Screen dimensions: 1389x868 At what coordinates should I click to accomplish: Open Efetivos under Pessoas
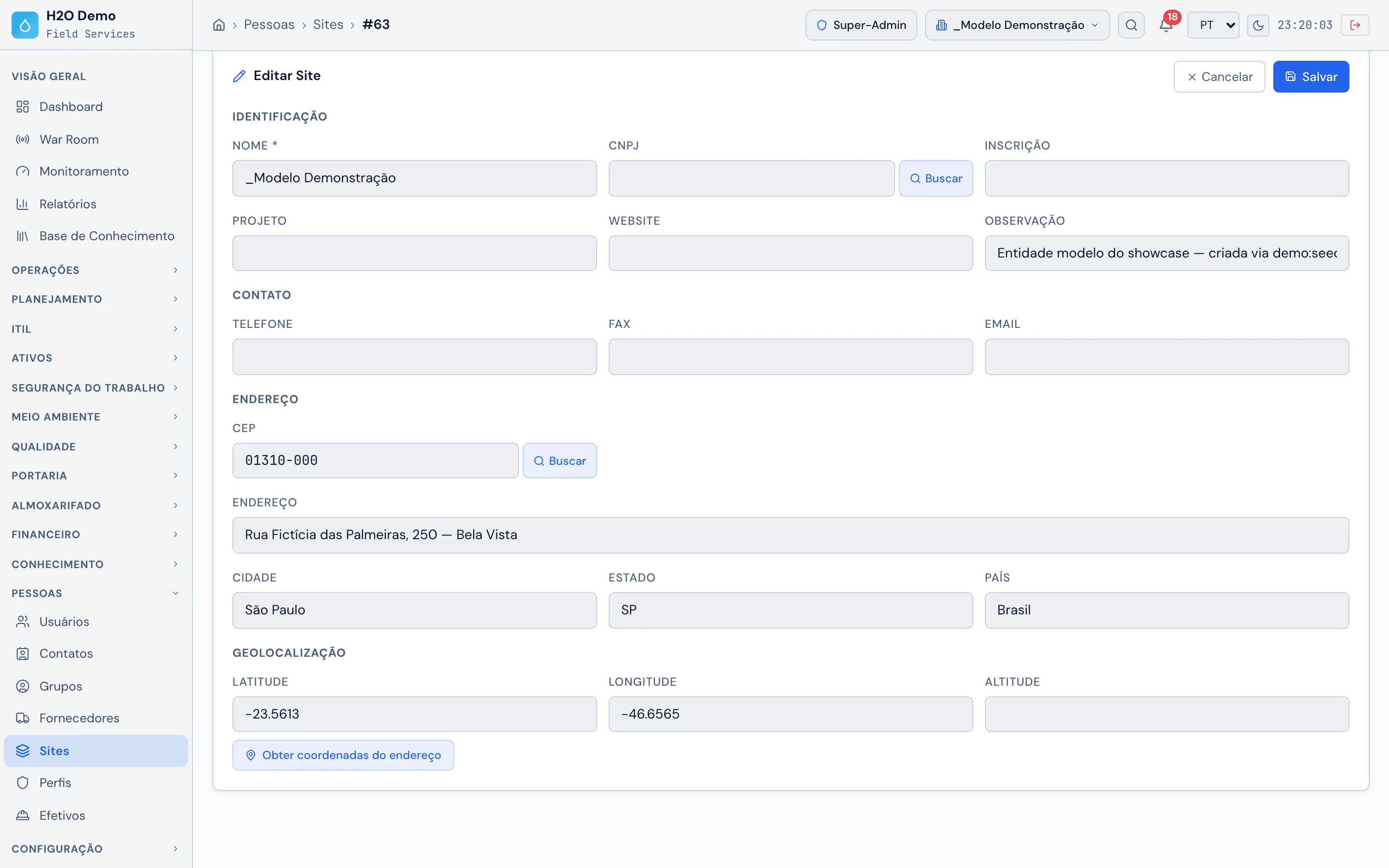point(96,815)
